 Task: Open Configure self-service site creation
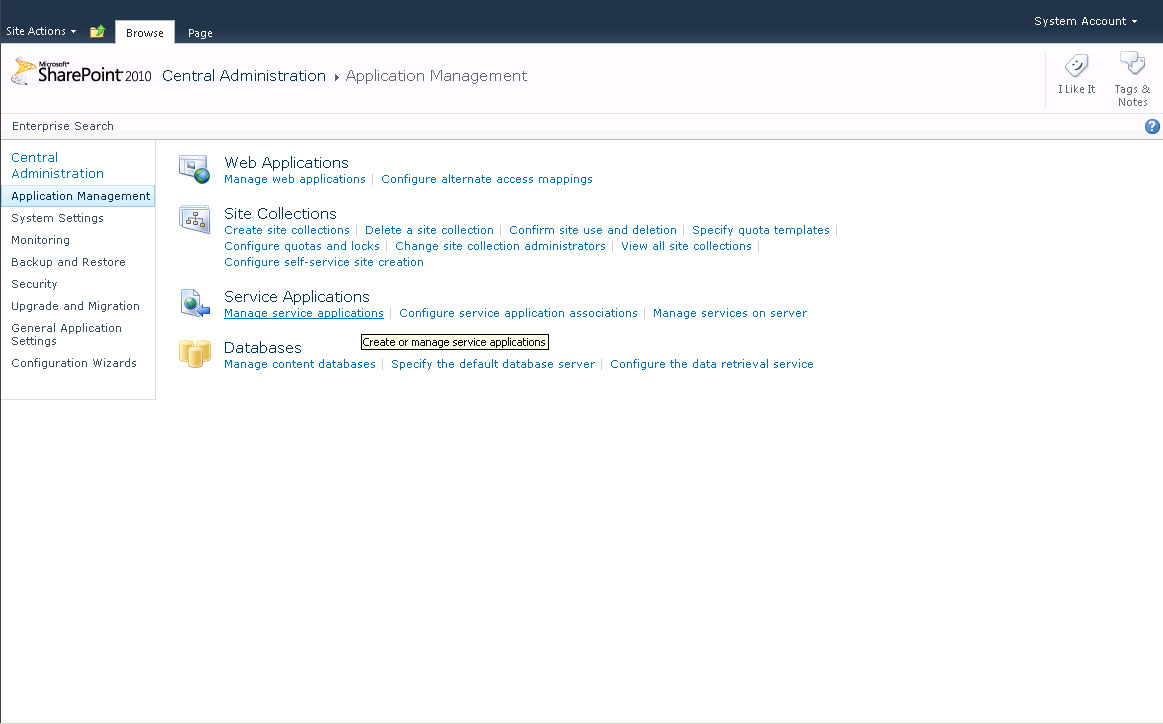(323, 262)
